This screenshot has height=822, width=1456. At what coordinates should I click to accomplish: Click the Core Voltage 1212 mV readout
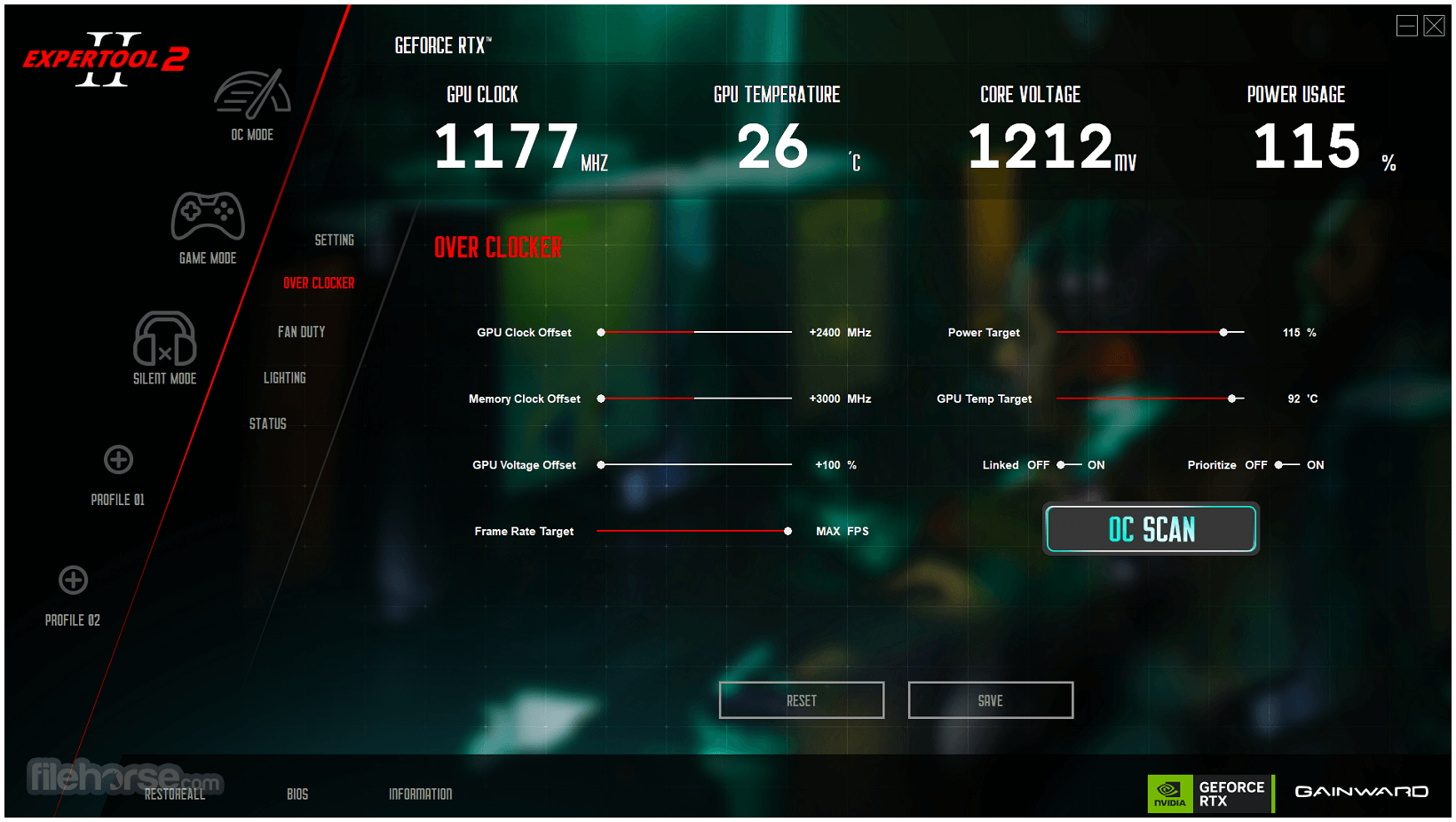(1052, 147)
